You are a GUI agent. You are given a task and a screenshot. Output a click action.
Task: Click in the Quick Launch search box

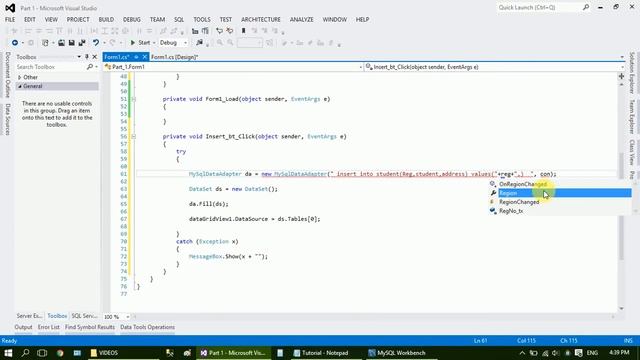[x=539, y=7]
